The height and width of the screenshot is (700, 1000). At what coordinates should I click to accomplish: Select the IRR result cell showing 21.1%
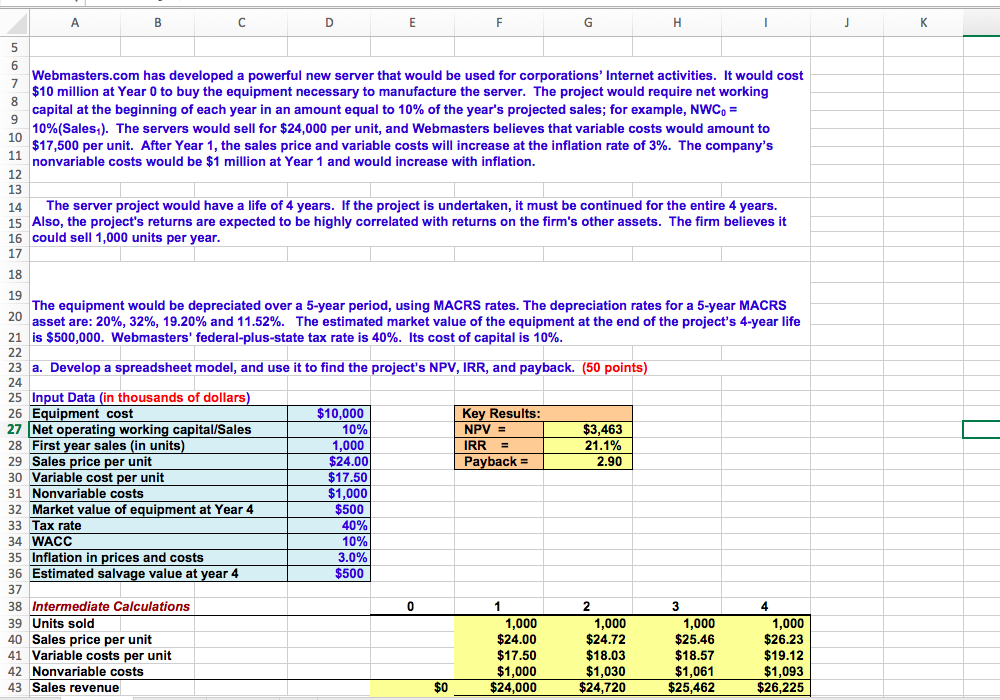point(587,445)
